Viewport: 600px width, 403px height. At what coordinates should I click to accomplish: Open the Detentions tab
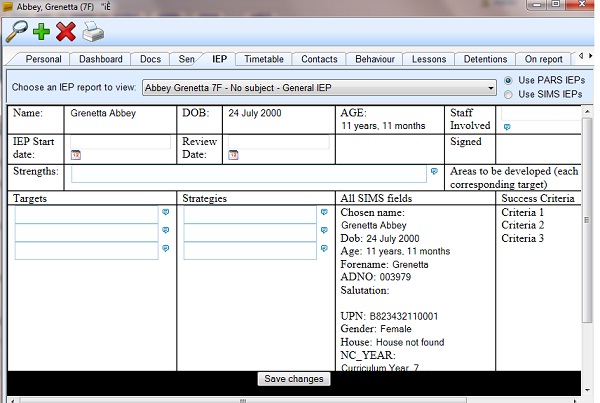(x=485, y=59)
